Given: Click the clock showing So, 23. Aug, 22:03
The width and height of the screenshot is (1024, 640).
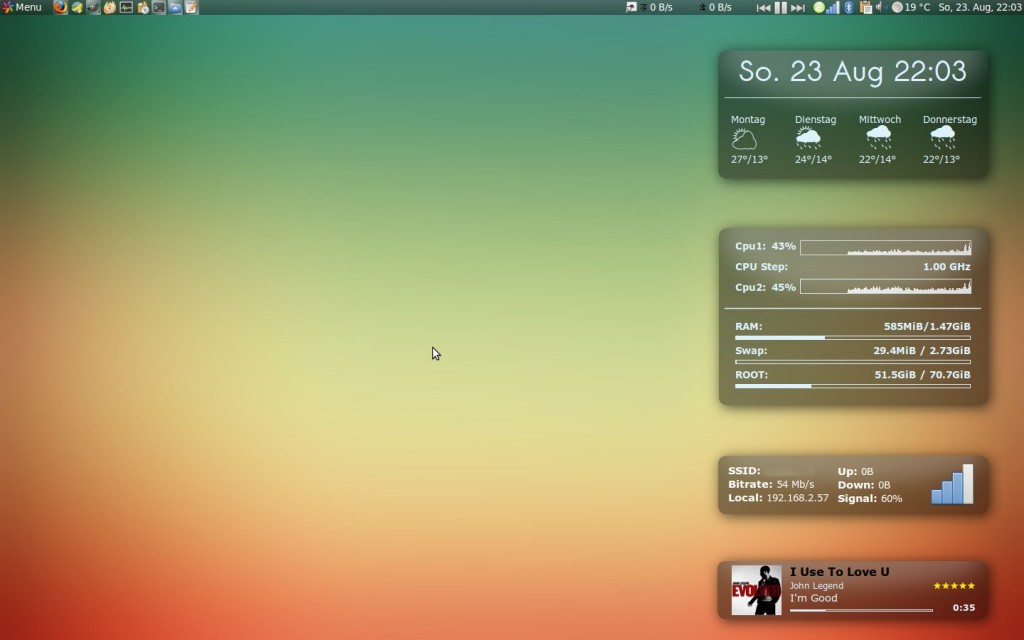Looking at the screenshot, I should (982, 8).
